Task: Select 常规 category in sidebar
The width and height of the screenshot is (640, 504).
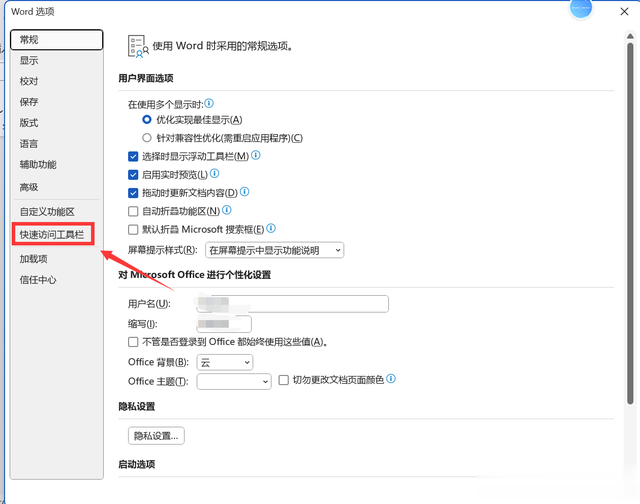Action: point(57,40)
